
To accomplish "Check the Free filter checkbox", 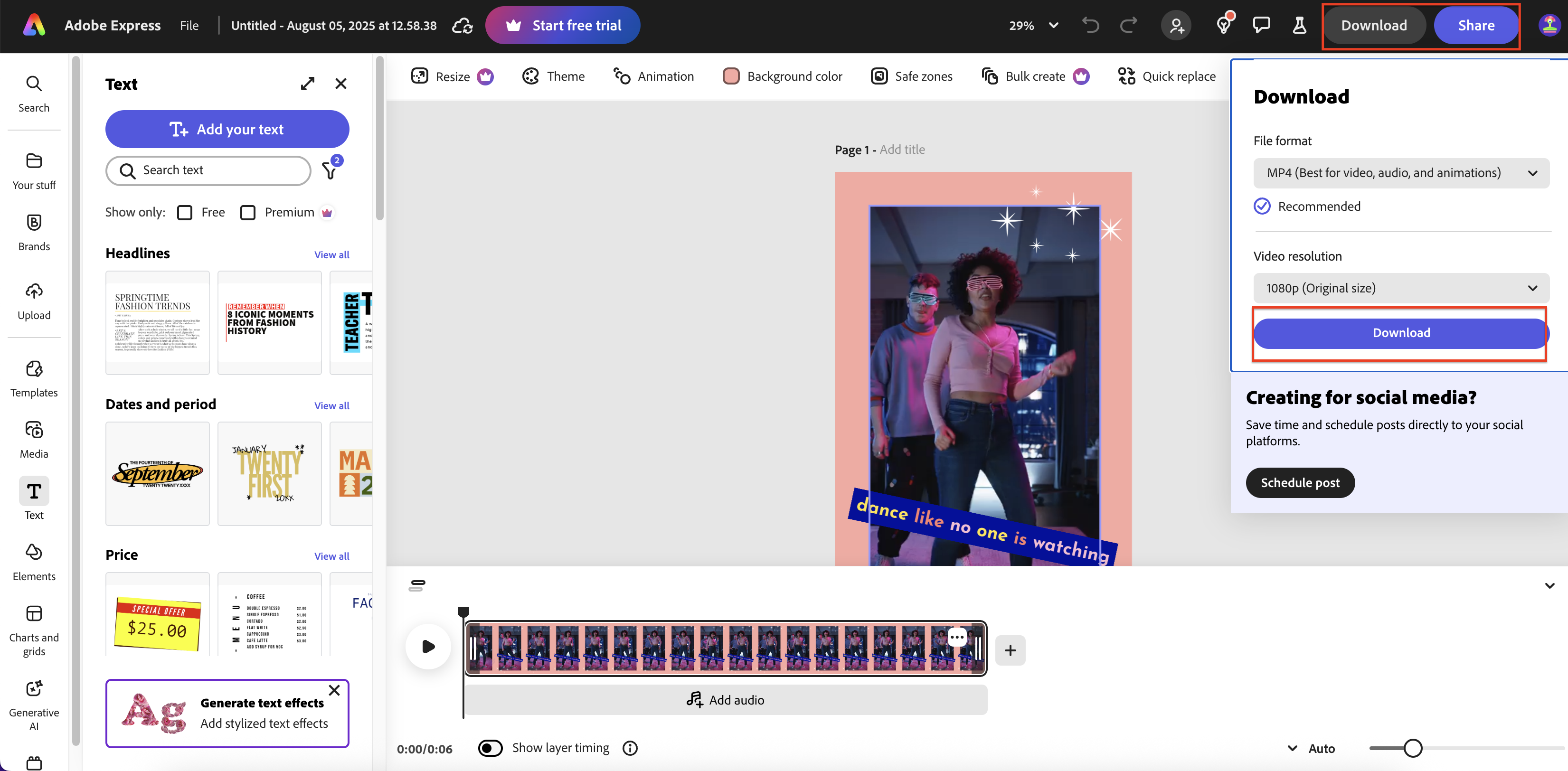I will [x=184, y=212].
